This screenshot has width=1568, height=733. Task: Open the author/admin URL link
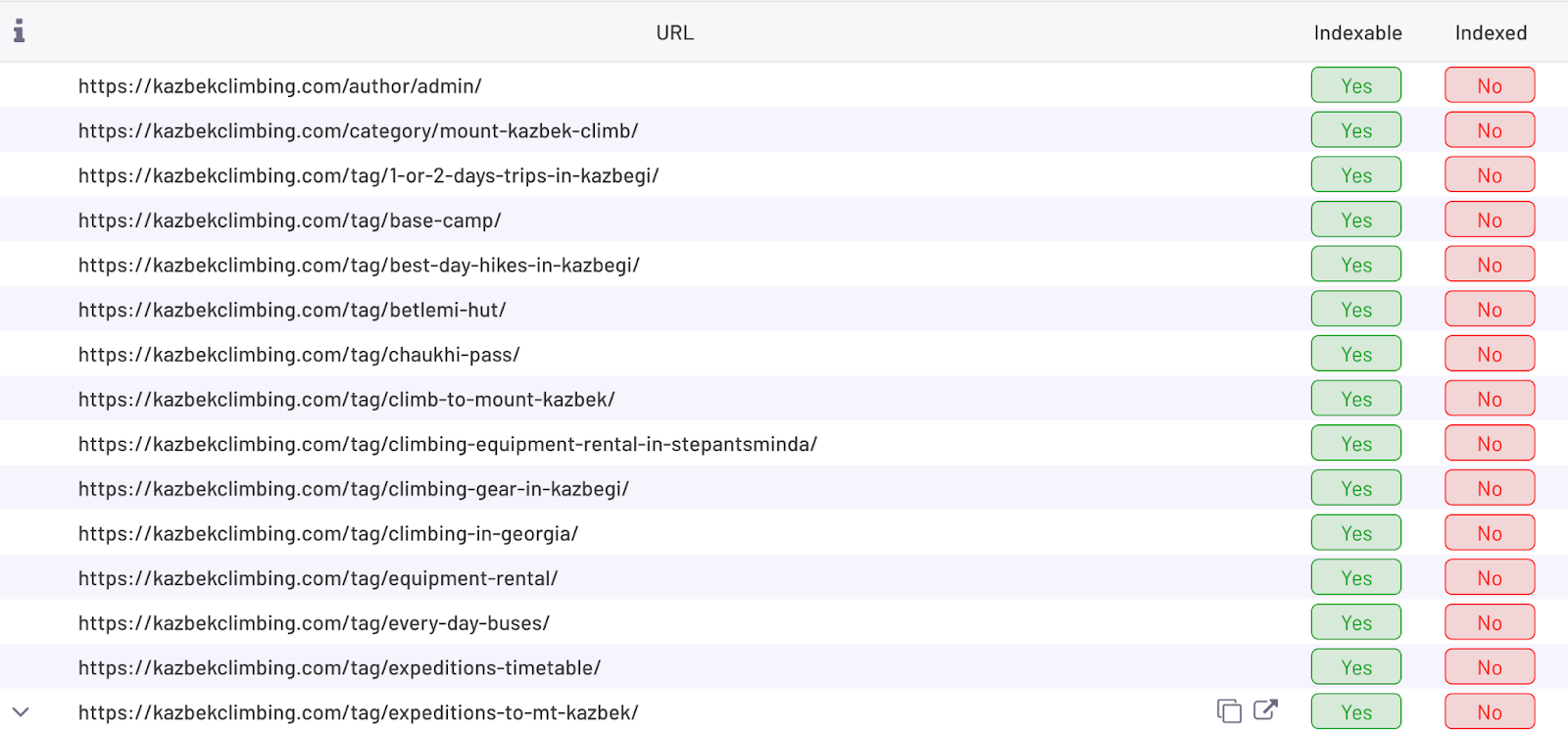tap(279, 86)
